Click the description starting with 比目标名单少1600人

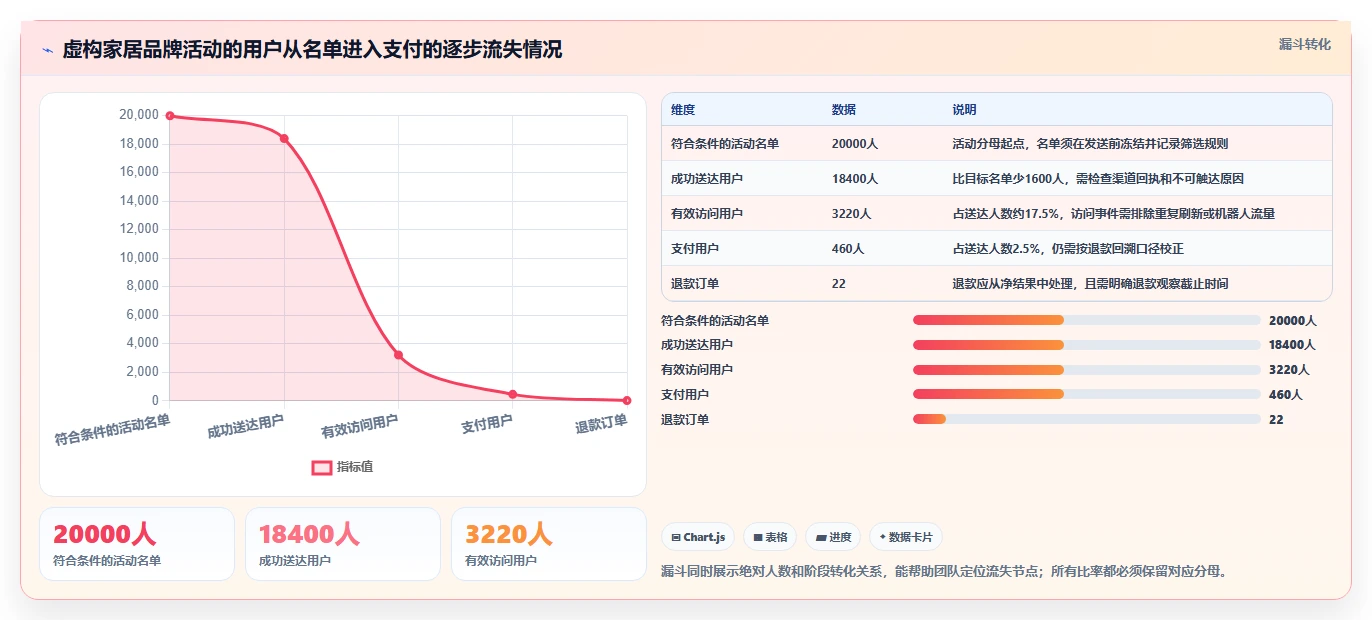(x=1098, y=179)
